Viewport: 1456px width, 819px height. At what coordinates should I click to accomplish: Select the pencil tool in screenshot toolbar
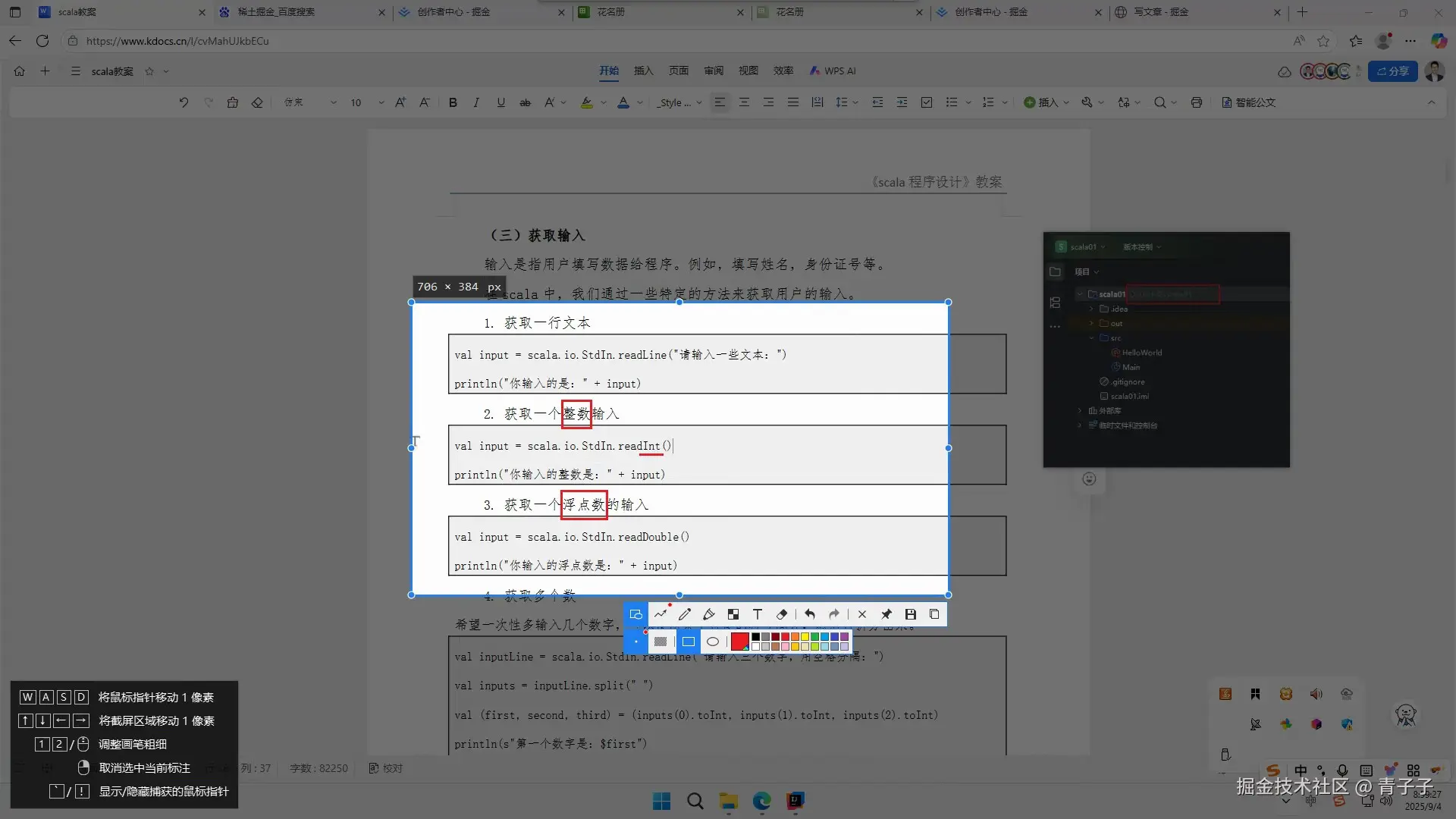tap(685, 614)
